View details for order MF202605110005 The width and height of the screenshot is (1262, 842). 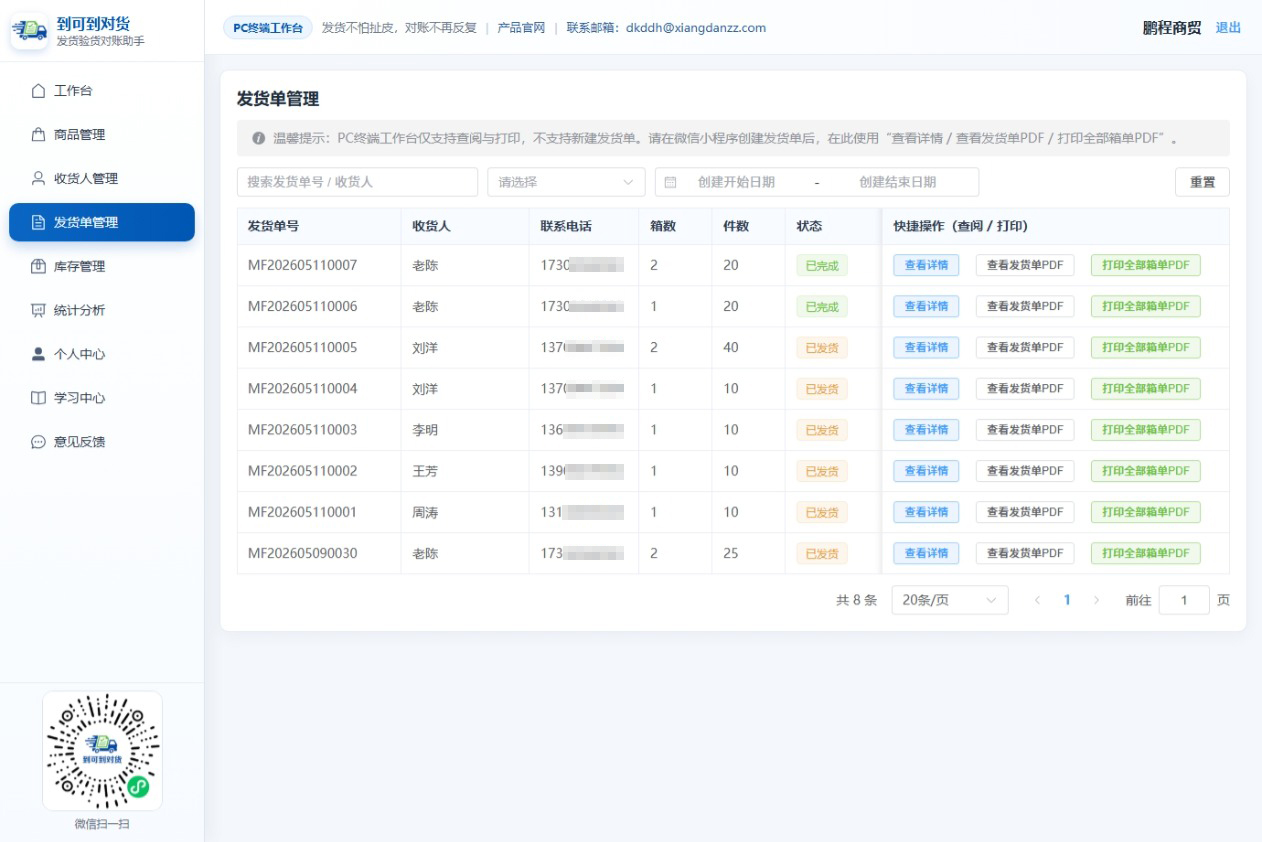point(926,347)
